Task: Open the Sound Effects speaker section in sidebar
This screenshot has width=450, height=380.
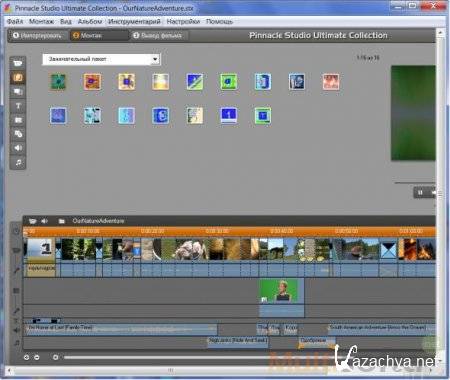Action: (18, 148)
